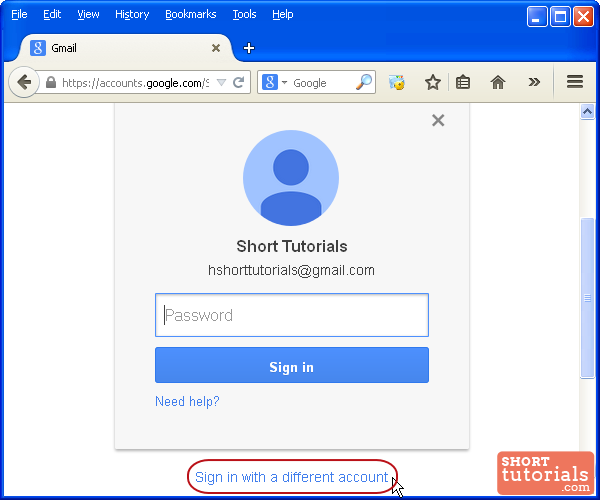Show more toolbar items via chevron

tap(534, 83)
